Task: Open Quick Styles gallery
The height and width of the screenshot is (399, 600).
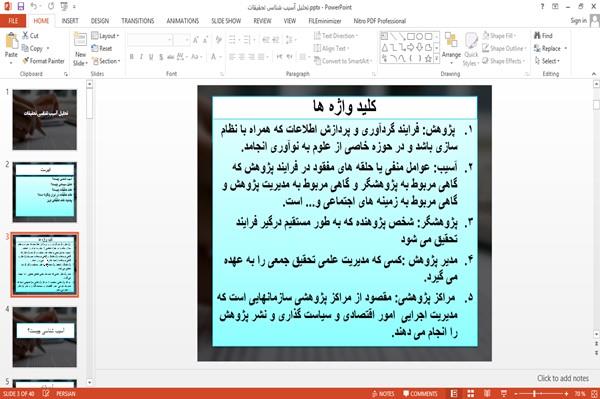Action: click(471, 50)
